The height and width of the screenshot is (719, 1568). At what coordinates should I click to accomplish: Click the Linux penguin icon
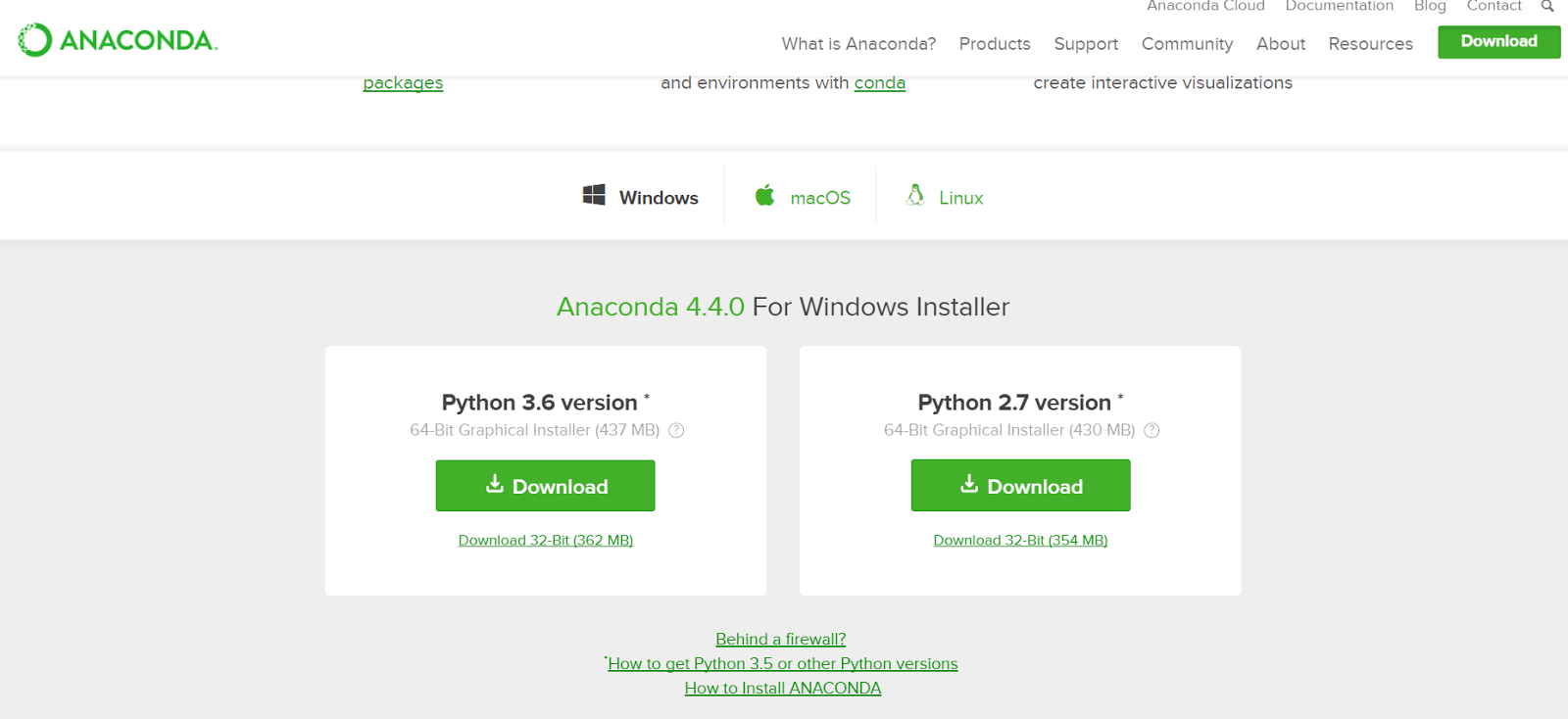click(915, 195)
